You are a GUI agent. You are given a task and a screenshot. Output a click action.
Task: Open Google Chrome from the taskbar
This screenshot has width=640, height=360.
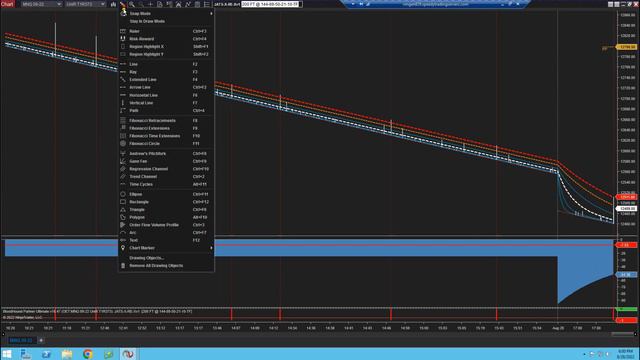tap(87, 354)
